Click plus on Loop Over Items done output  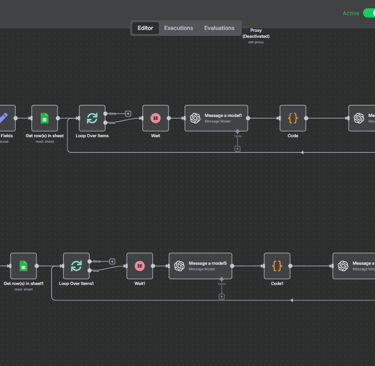click(128, 114)
